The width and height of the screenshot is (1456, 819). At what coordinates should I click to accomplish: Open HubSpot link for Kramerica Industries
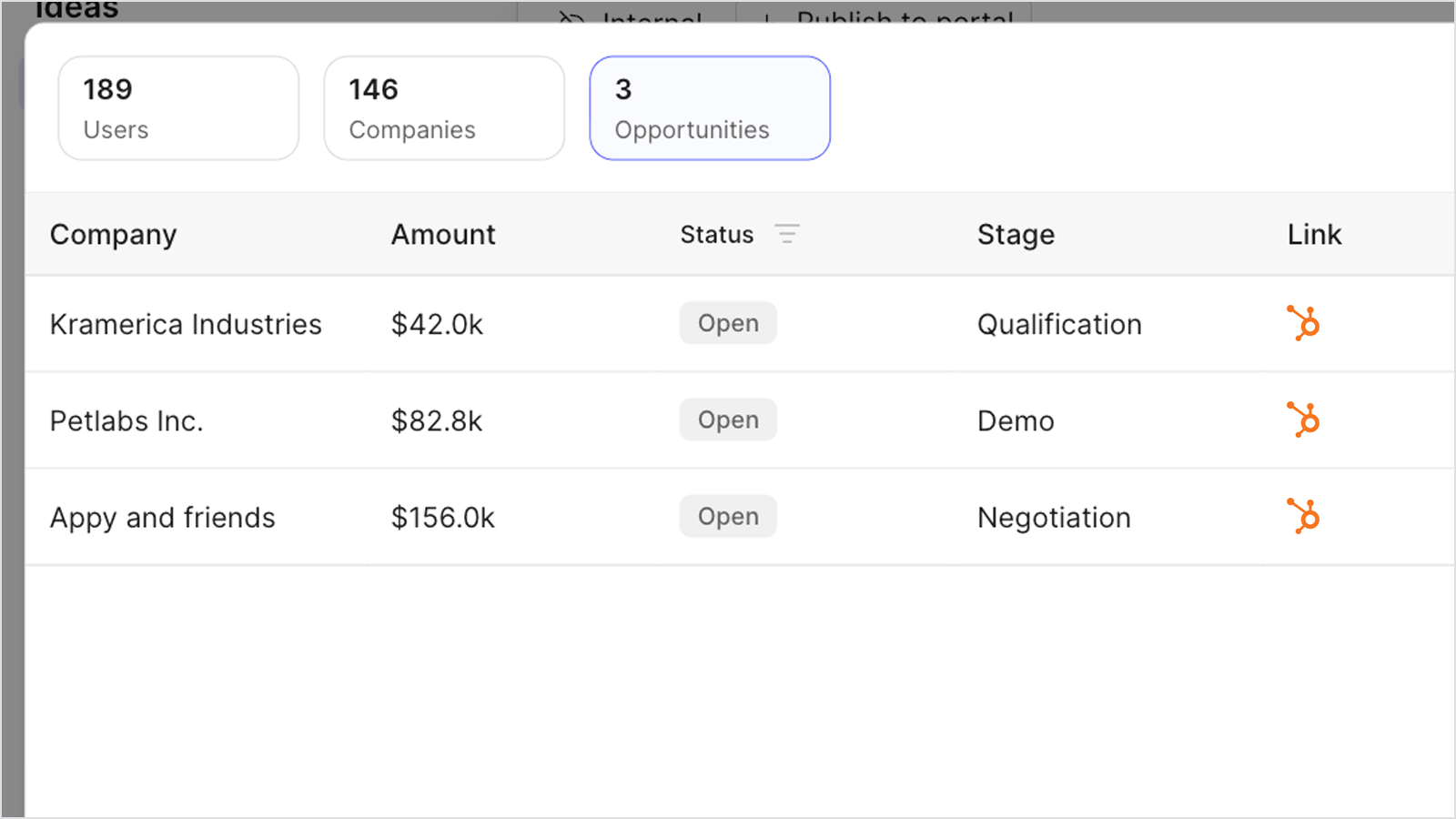tap(1303, 323)
